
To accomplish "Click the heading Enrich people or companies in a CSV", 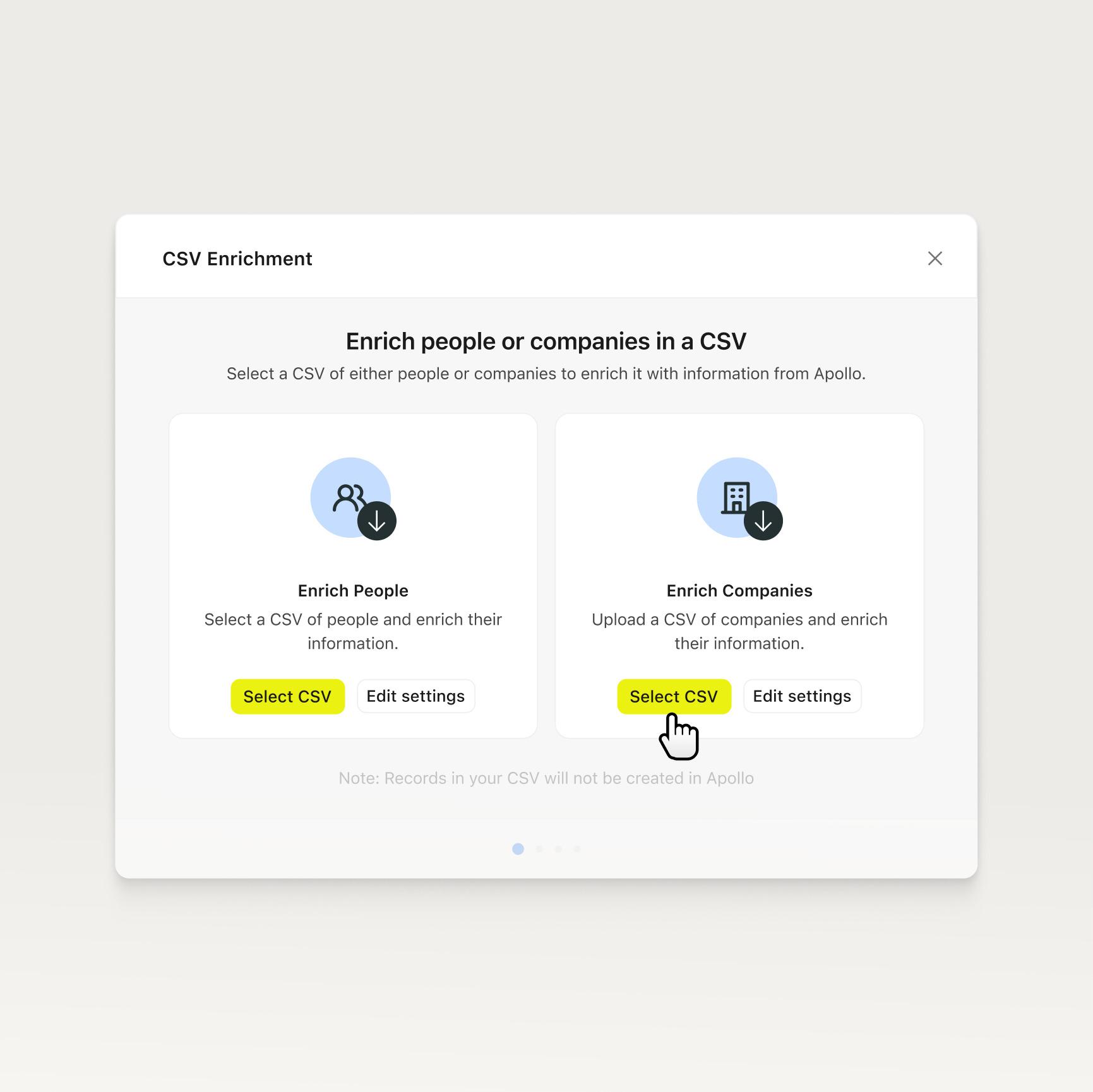I will 546,341.
